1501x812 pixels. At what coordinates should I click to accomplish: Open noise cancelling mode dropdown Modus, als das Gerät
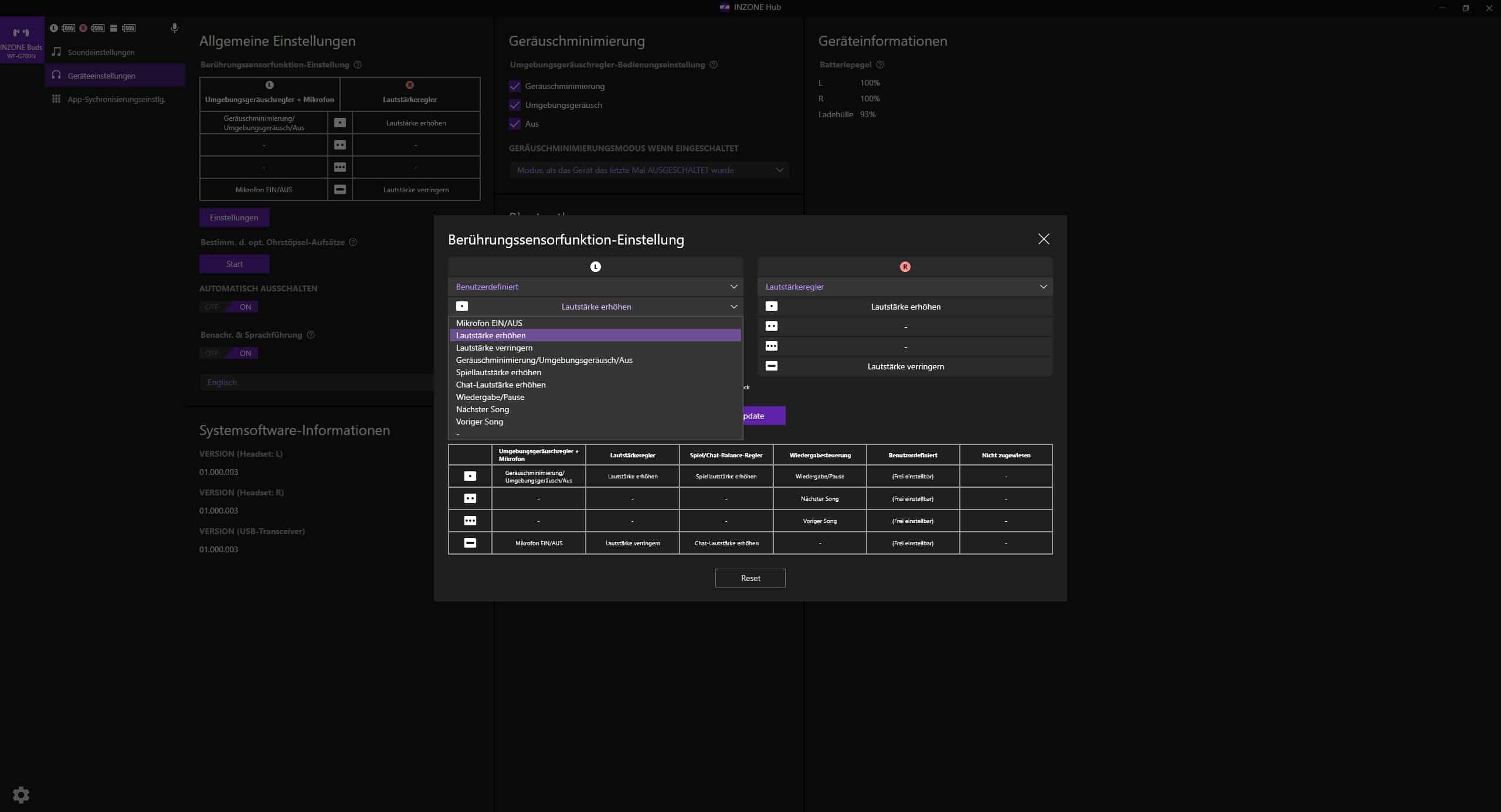click(649, 170)
